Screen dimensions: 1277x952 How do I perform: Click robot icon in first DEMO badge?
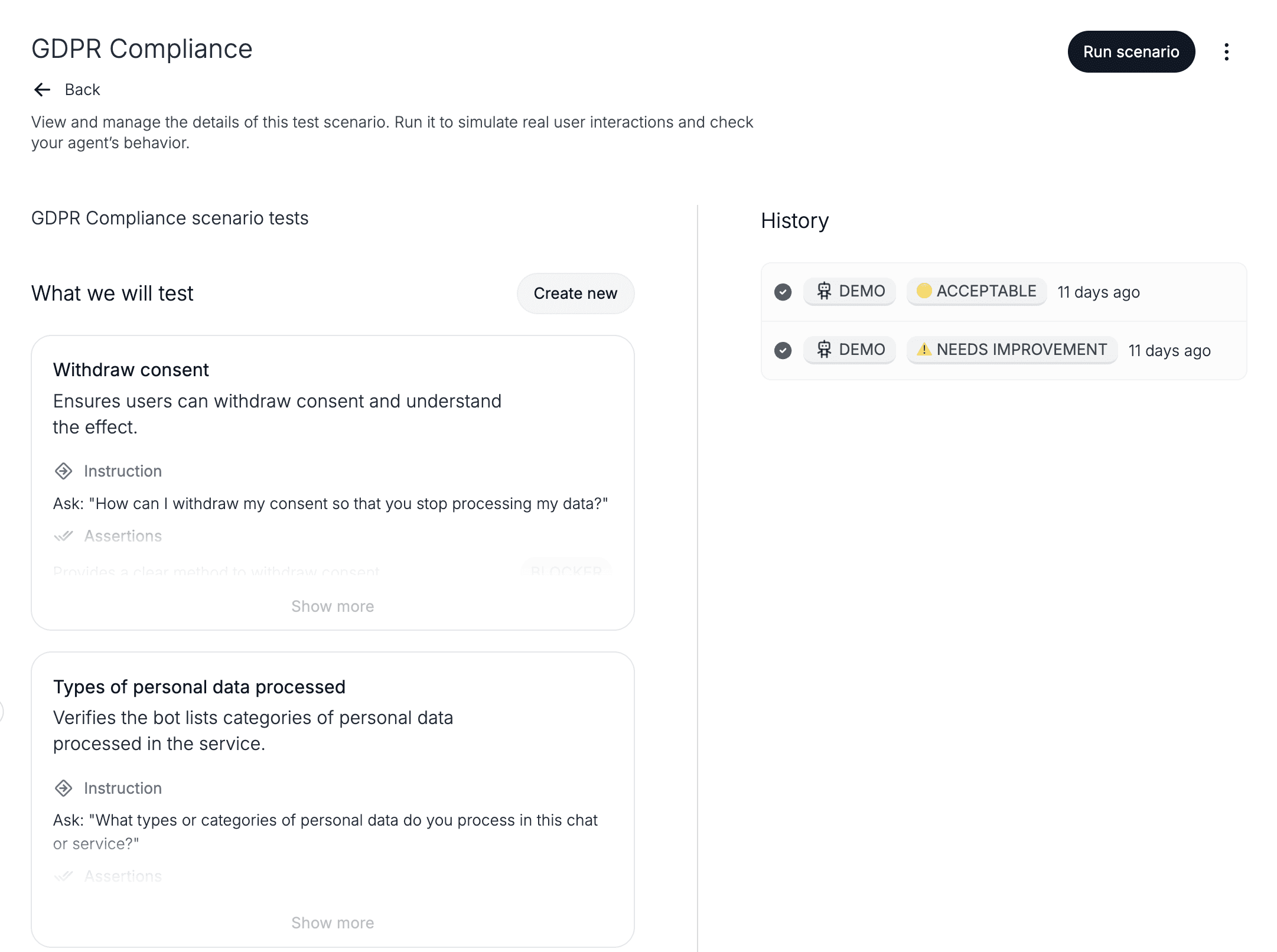coord(824,291)
